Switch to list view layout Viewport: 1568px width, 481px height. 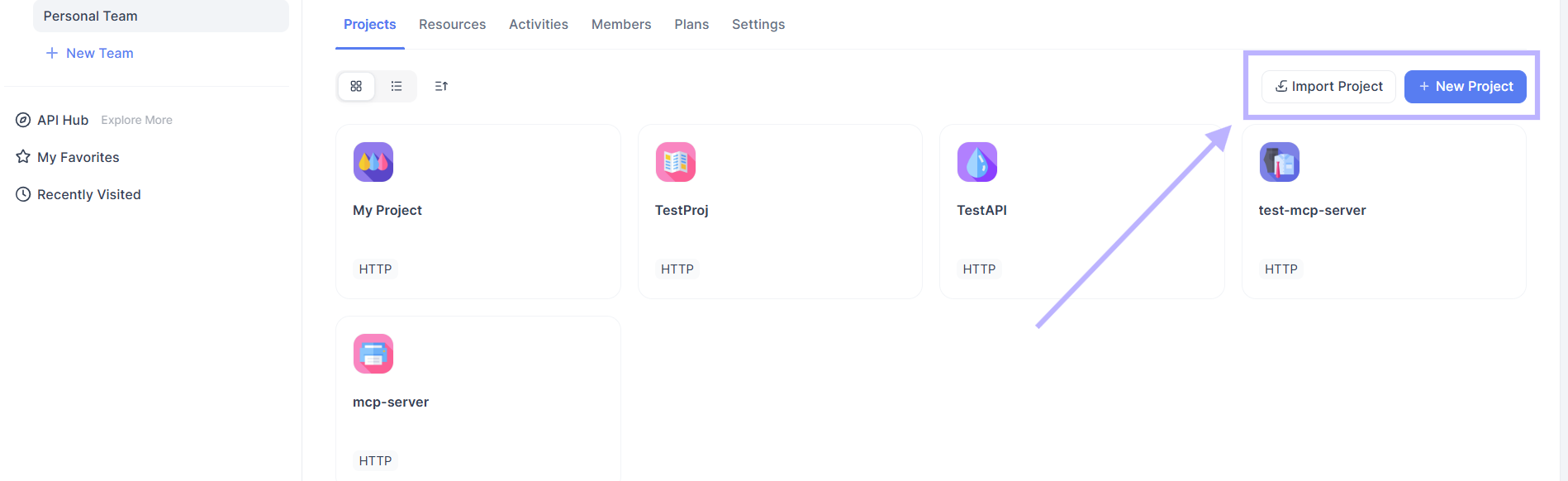[397, 86]
